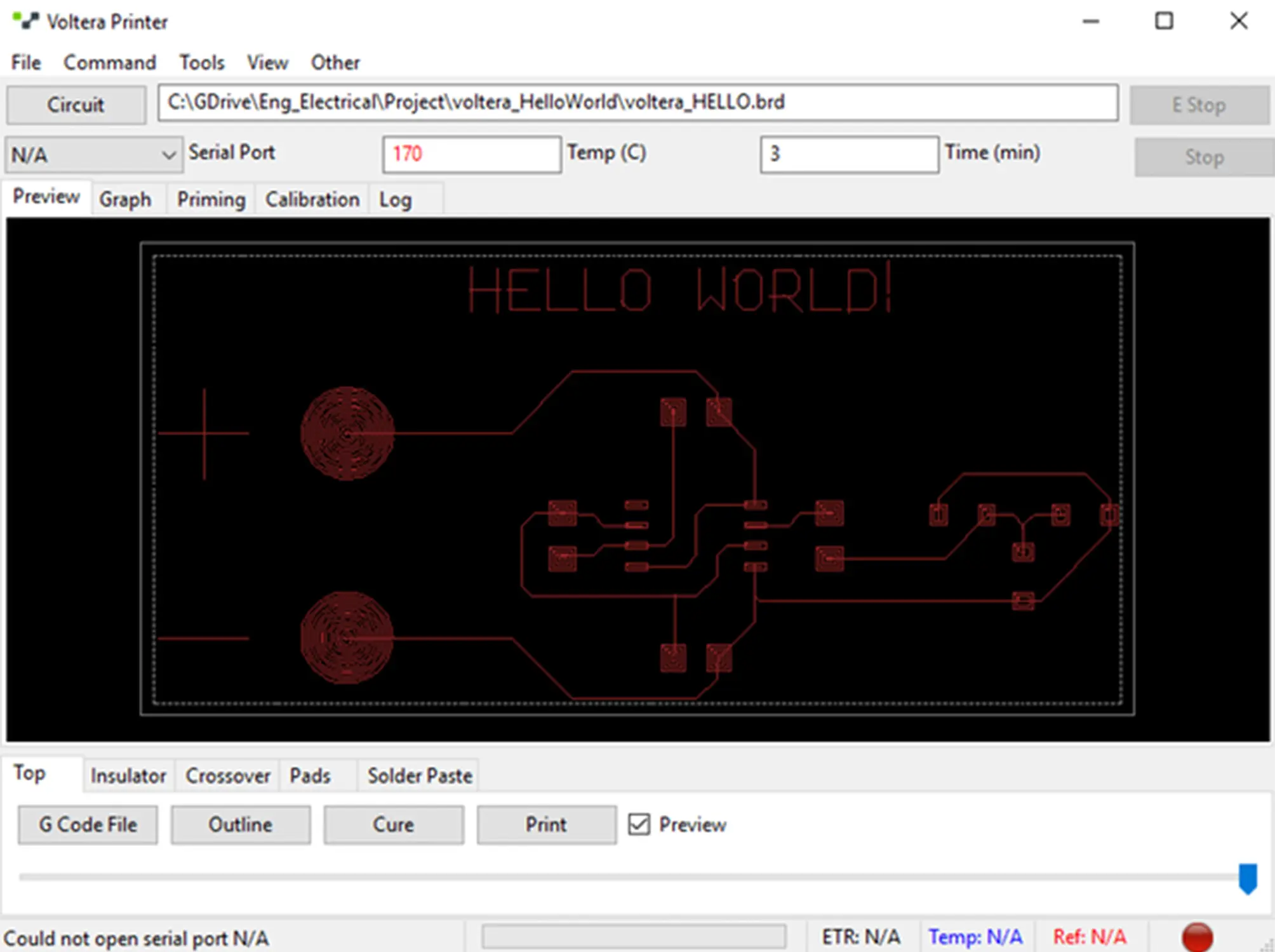Expand the Serial Port dropdown
The width and height of the screenshot is (1275, 952).
[x=168, y=155]
